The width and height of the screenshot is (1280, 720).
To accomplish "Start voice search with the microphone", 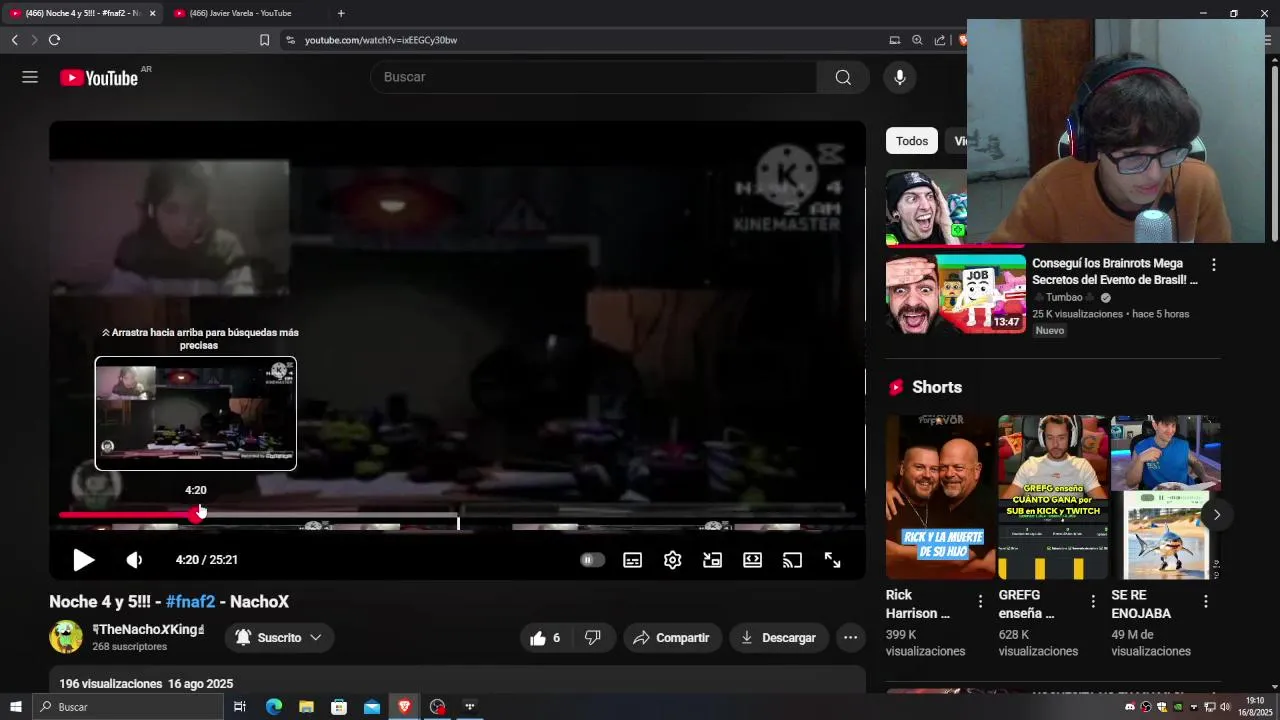I will tap(900, 77).
